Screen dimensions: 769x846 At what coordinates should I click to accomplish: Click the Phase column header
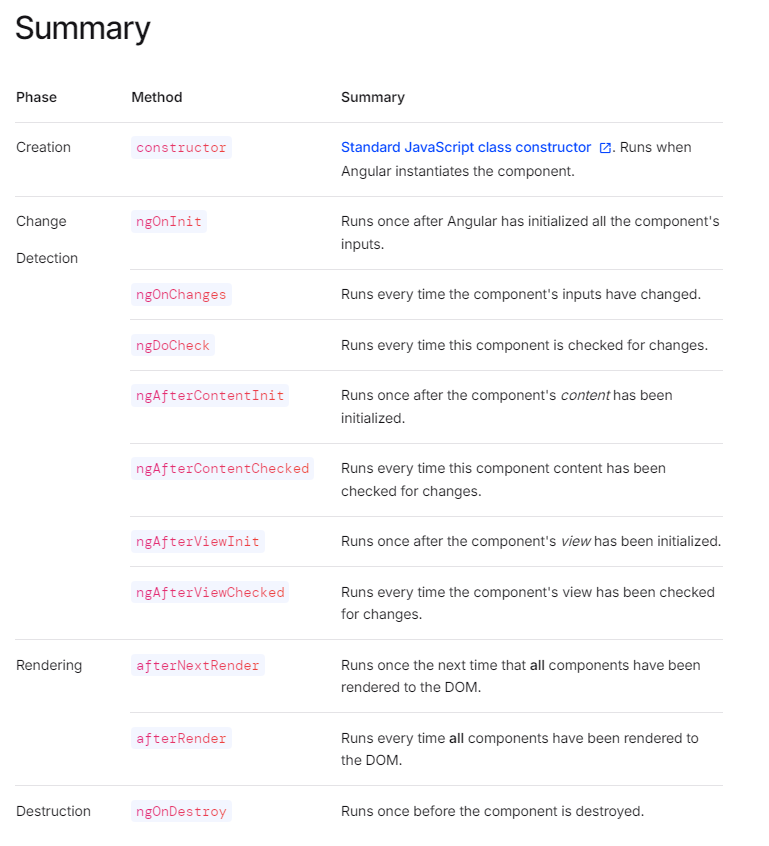coord(37,97)
